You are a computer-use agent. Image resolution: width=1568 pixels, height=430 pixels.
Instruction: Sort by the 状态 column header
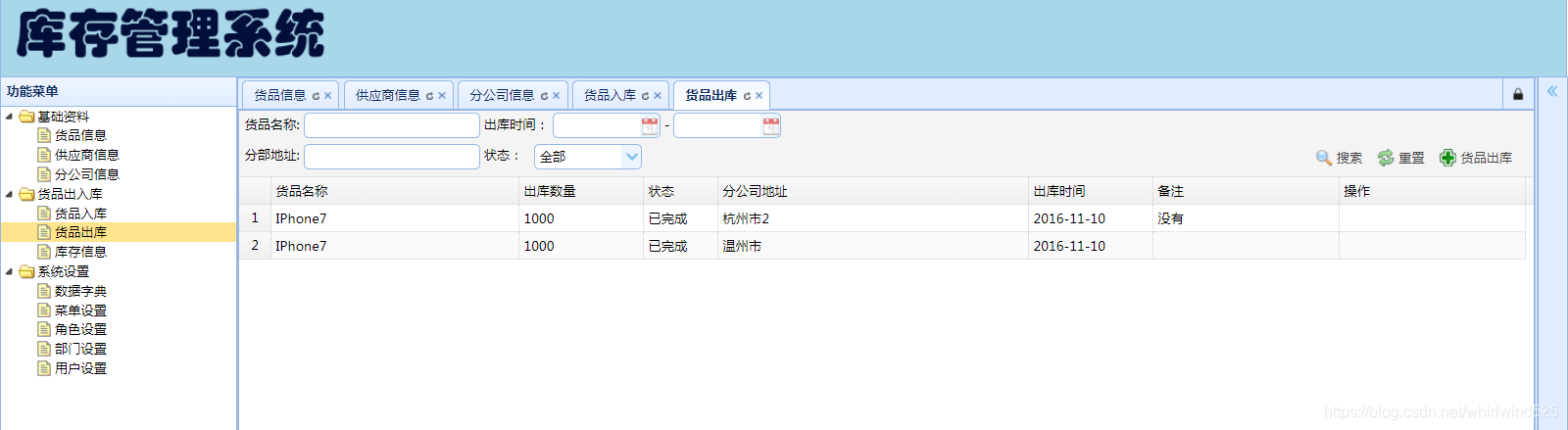pos(681,191)
